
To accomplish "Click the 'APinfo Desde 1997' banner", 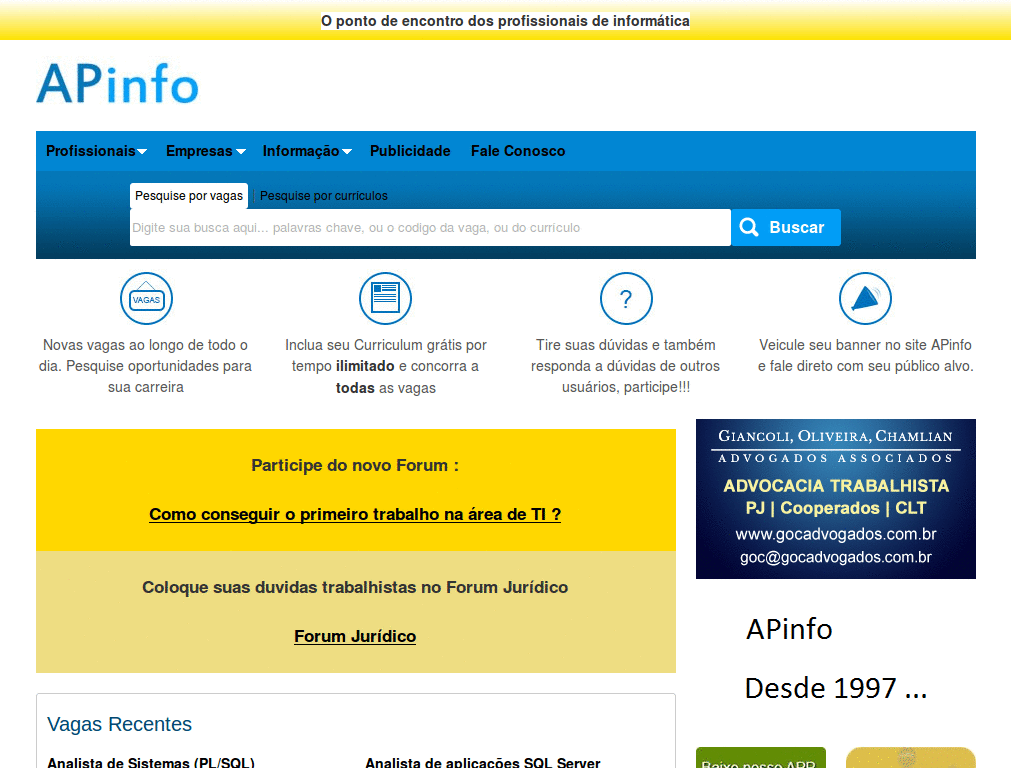I will 835,660.
